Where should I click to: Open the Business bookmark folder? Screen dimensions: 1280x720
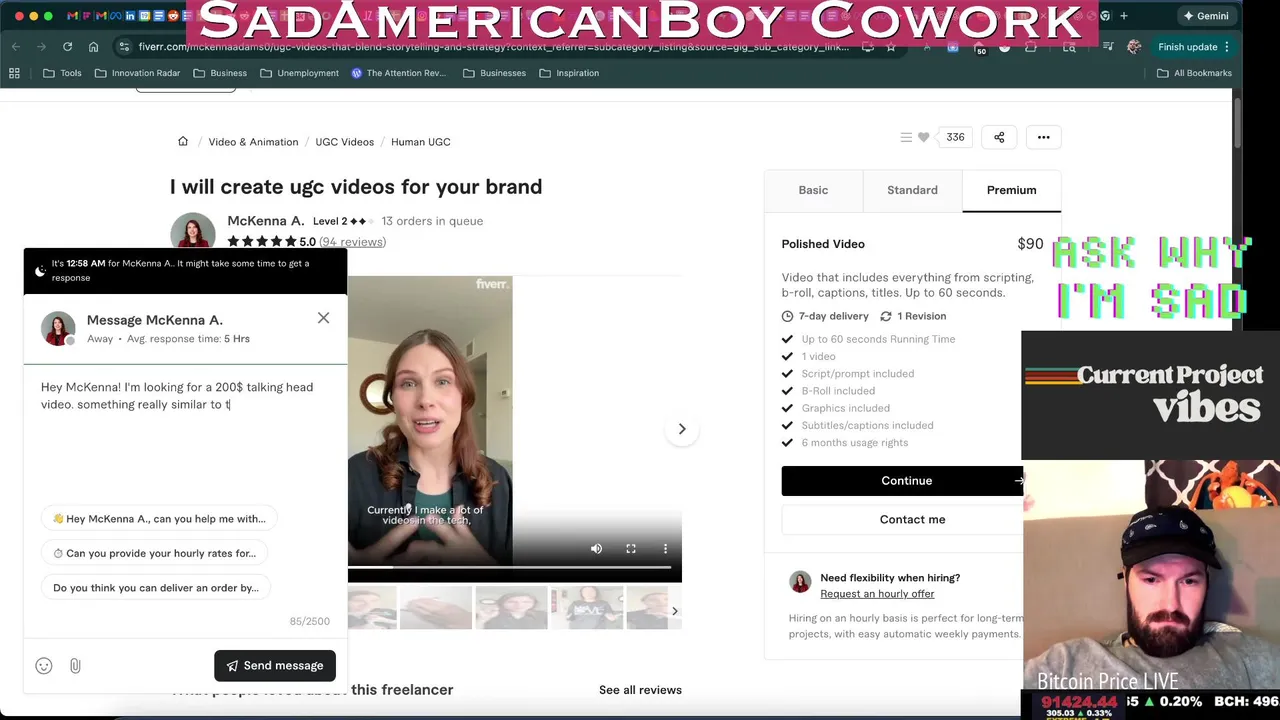[x=220, y=73]
